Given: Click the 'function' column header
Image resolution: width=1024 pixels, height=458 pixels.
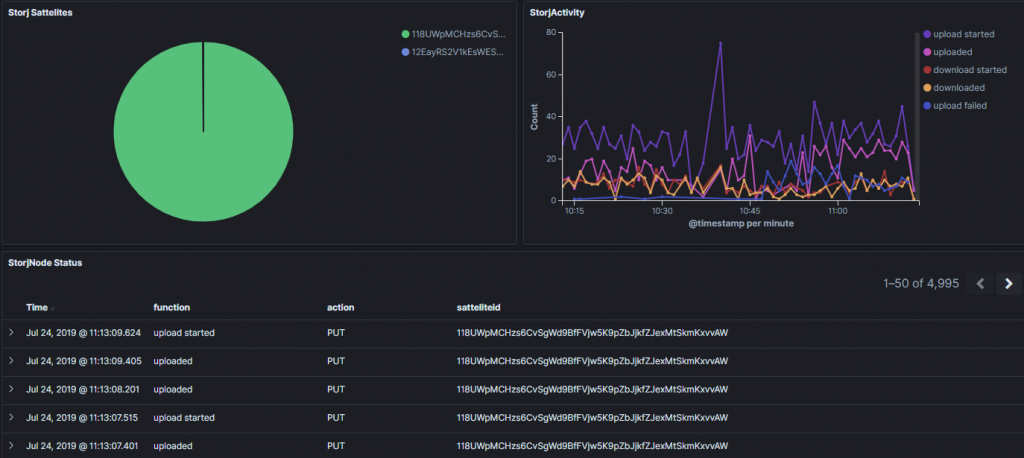Looking at the screenshot, I should click(x=171, y=307).
